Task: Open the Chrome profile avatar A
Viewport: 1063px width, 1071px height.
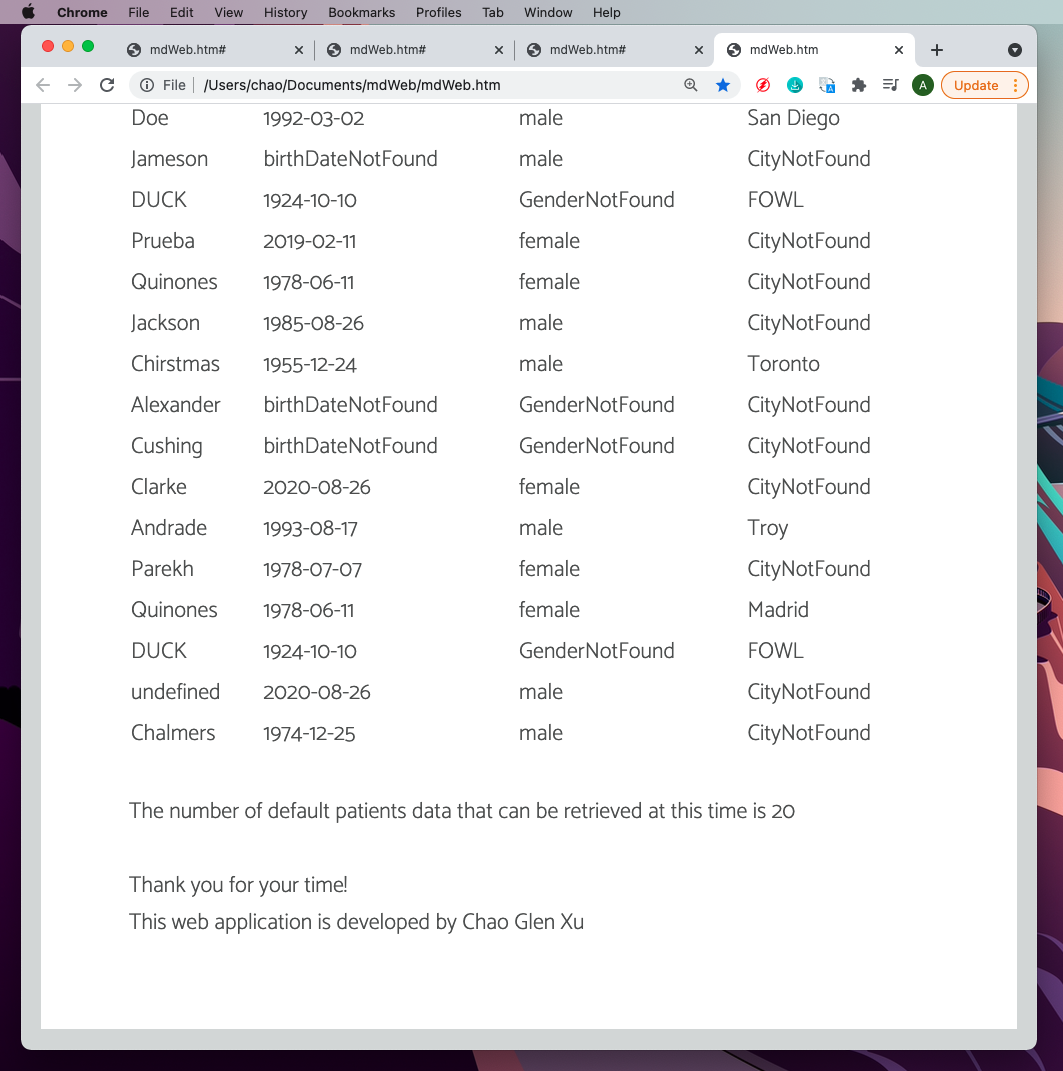Action: pos(922,85)
